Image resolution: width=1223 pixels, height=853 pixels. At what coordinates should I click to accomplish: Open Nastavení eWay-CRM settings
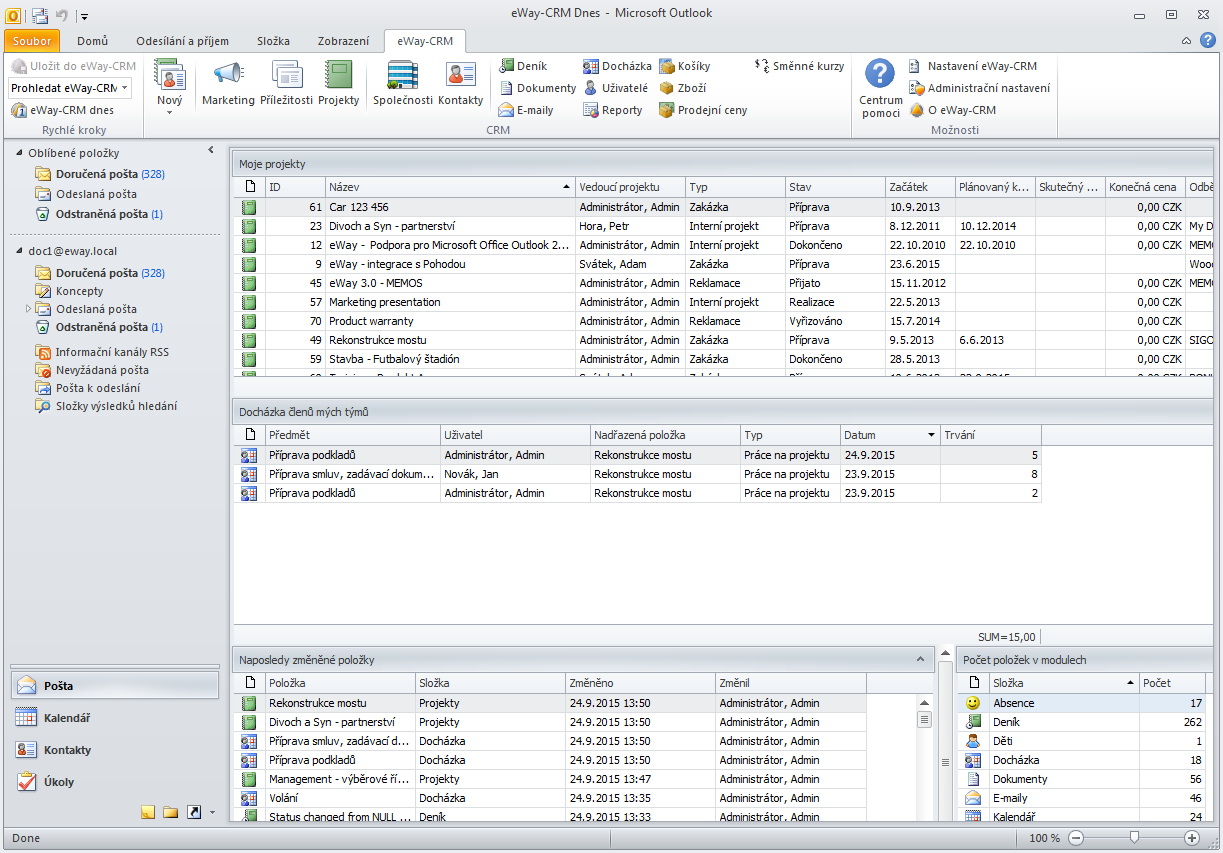tap(973, 66)
